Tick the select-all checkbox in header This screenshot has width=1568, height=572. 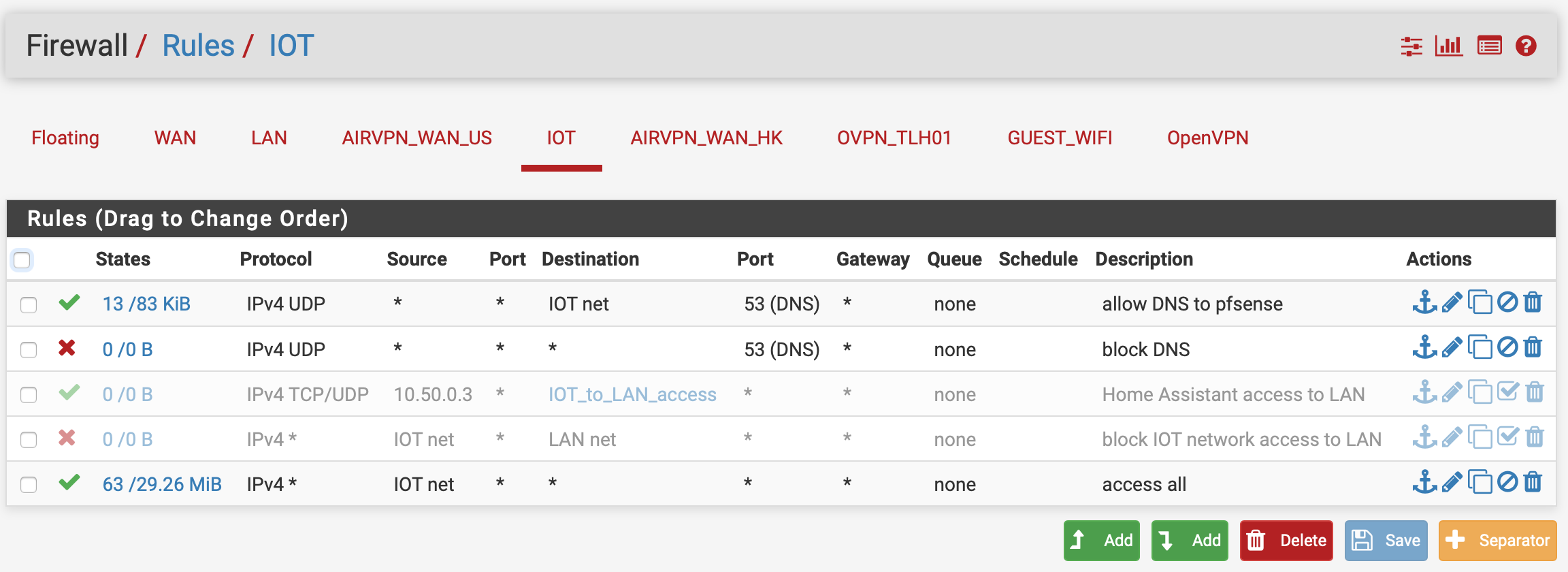(x=22, y=259)
